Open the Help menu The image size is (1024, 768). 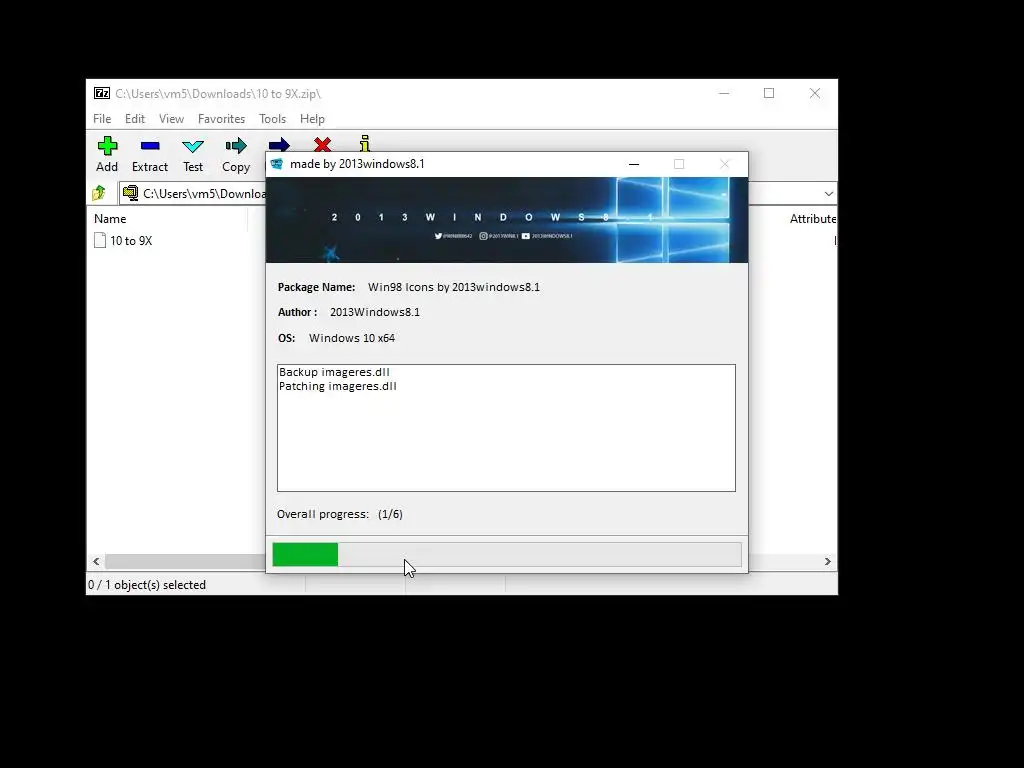click(x=312, y=119)
